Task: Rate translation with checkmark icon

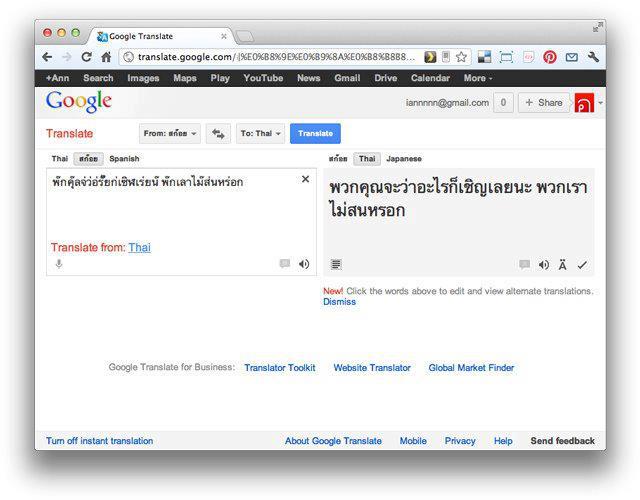Action: pos(582,265)
